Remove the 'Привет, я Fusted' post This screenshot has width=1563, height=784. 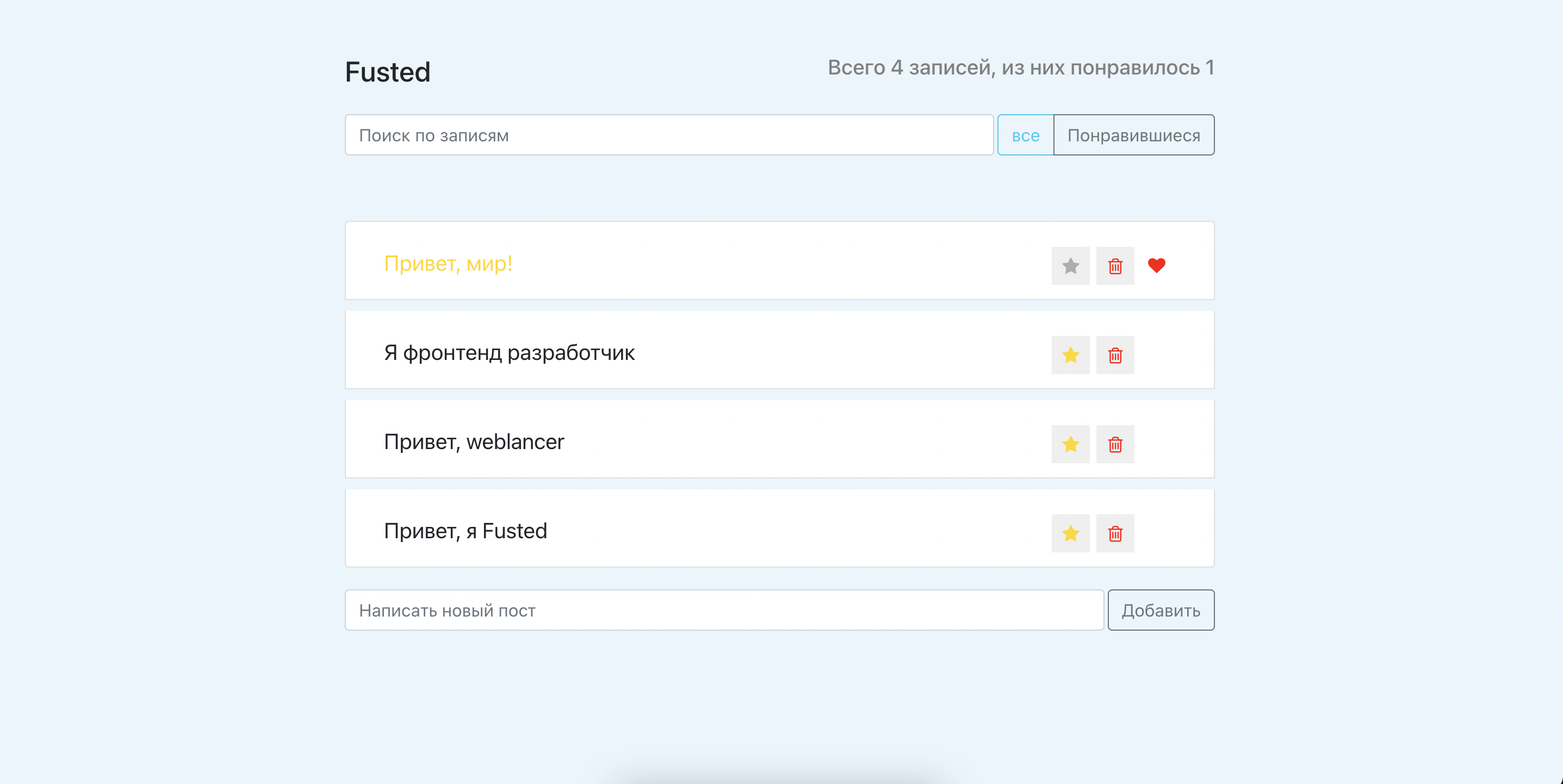(1115, 533)
